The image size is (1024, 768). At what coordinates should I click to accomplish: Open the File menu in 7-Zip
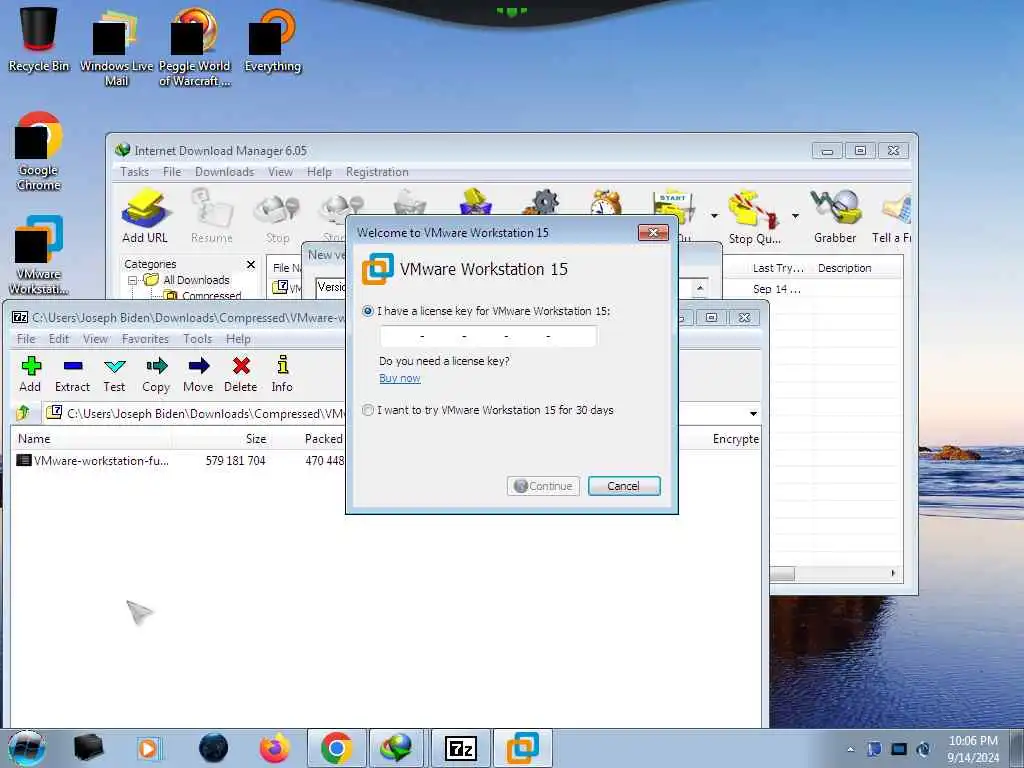point(26,339)
